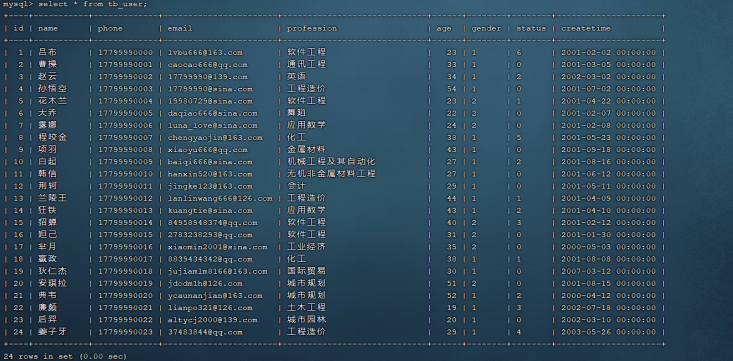Screen dimensions: 733x361
Task: Select the name '程咬金'
Action: coord(52,137)
